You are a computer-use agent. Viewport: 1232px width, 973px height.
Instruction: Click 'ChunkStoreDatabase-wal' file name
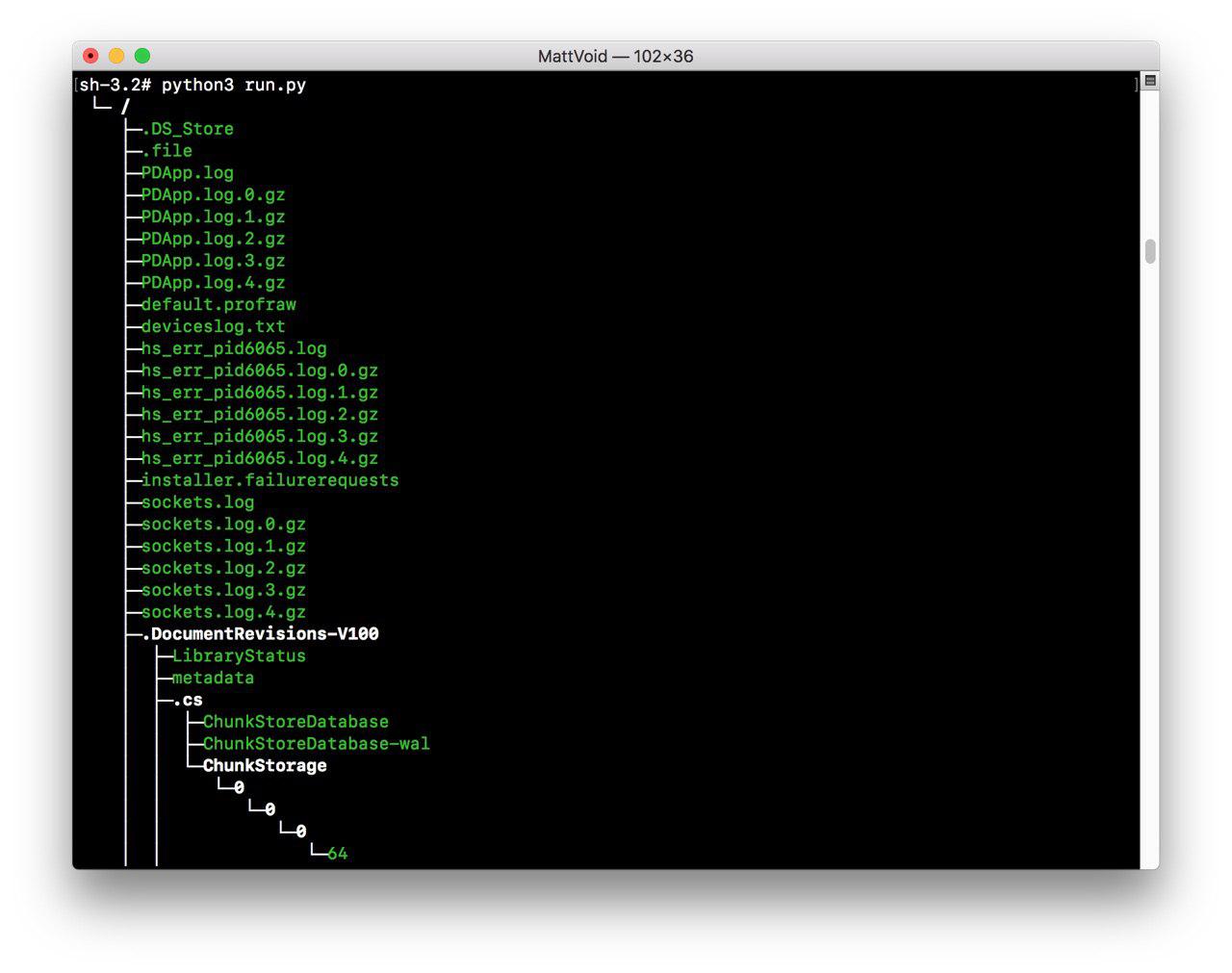click(x=317, y=744)
